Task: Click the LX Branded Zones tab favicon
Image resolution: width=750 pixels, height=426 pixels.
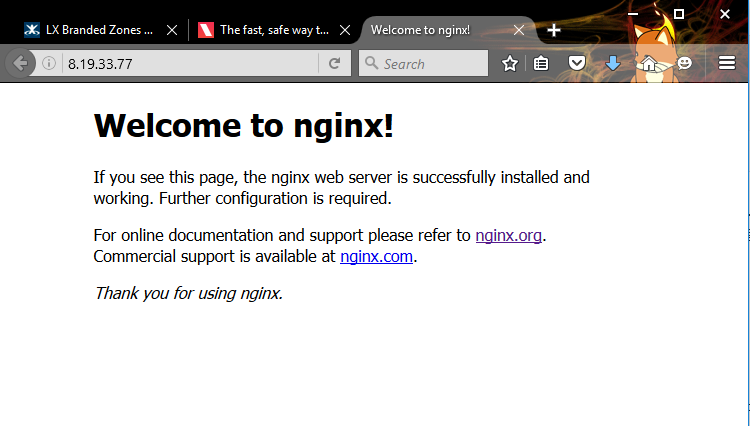Action: pyautogui.click(x=32, y=30)
